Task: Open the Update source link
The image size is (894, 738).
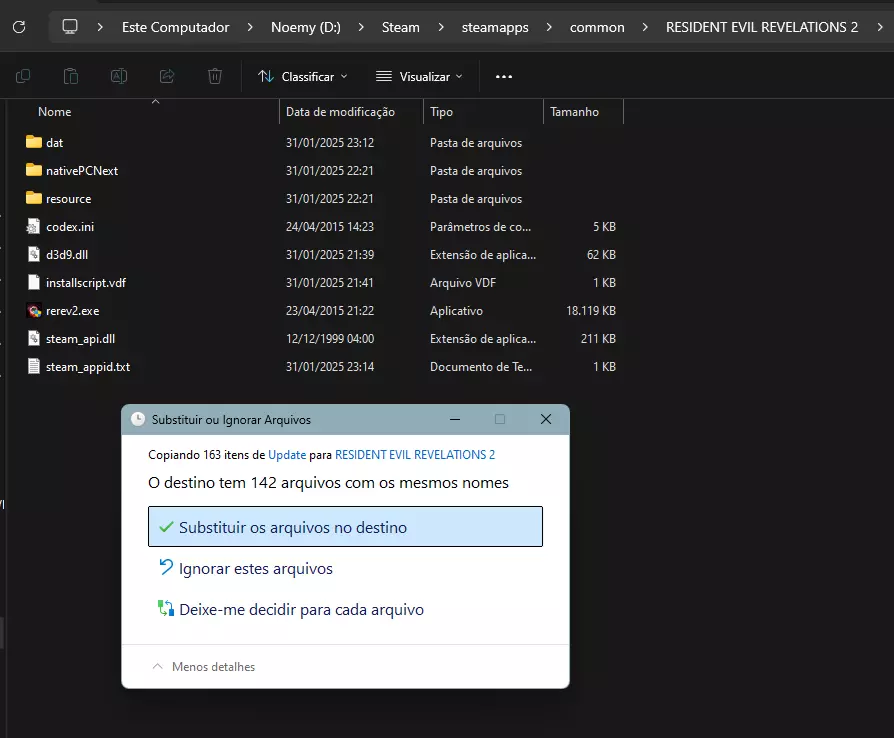Action: (x=287, y=455)
